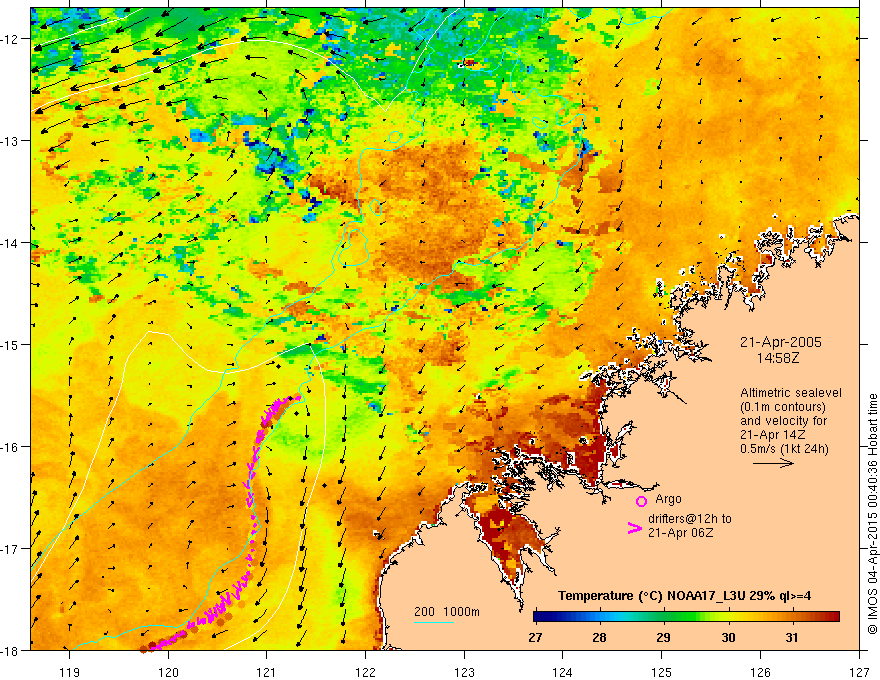Screen dimensions: 880x680
Task: Click the cyan 200 1000m isobath legend line
Action: pyautogui.click(x=434, y=622)
